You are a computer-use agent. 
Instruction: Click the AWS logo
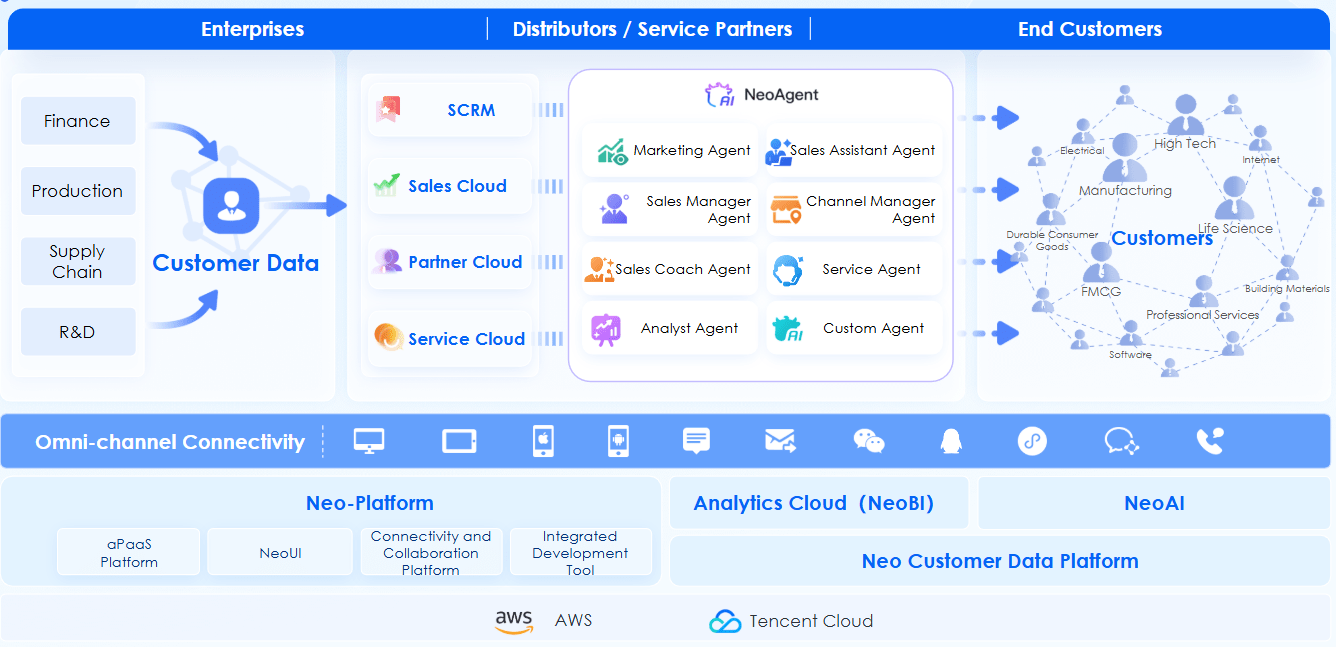pyautogui.click(x=514, y=621)
